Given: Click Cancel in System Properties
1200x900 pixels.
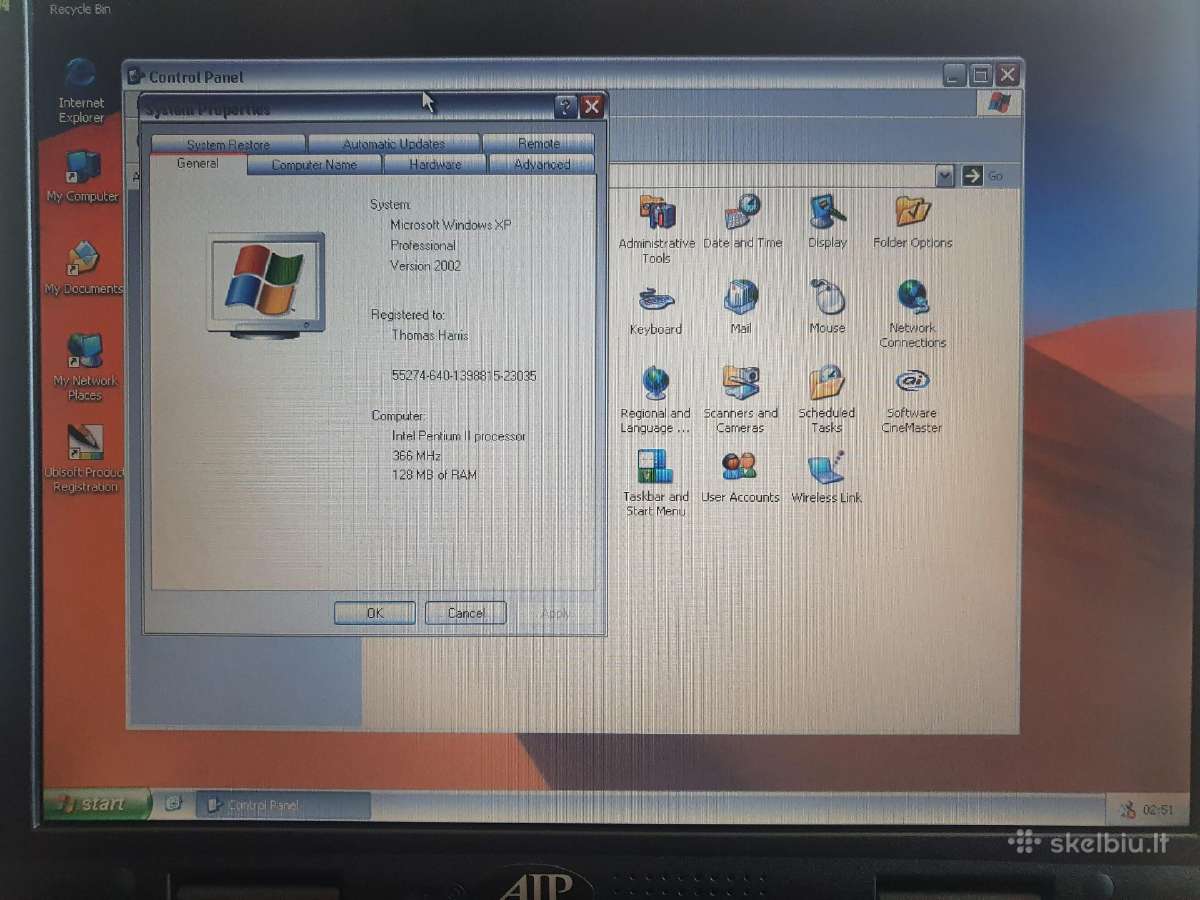Looking at the screenshot, I should (x=466, y=613).
